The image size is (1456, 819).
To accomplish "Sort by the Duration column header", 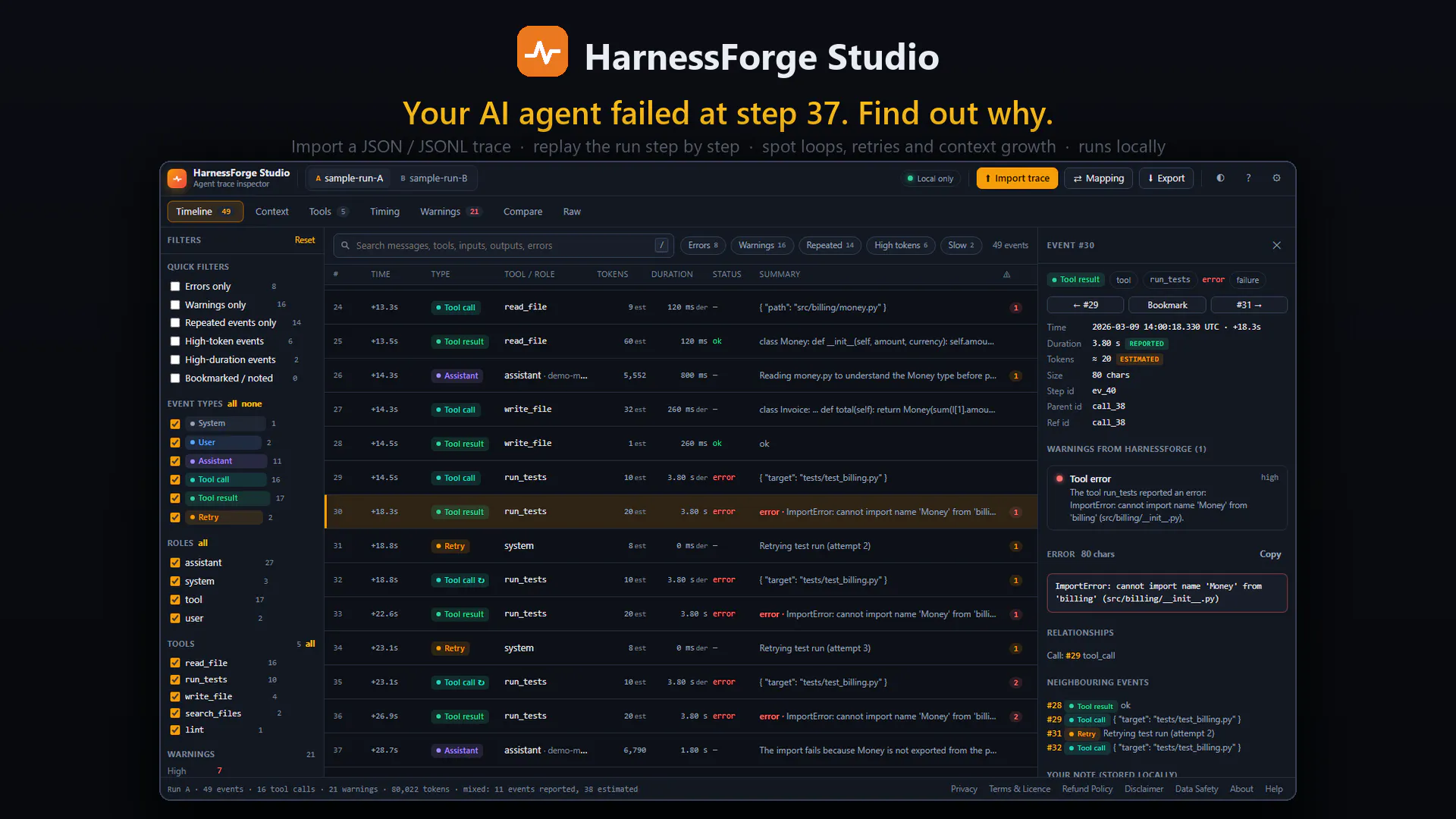I will click(x=671, y=275).
